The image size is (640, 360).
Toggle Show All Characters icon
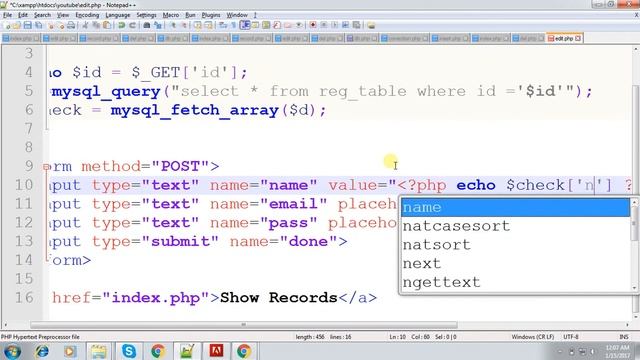click(x=234, y=25)
